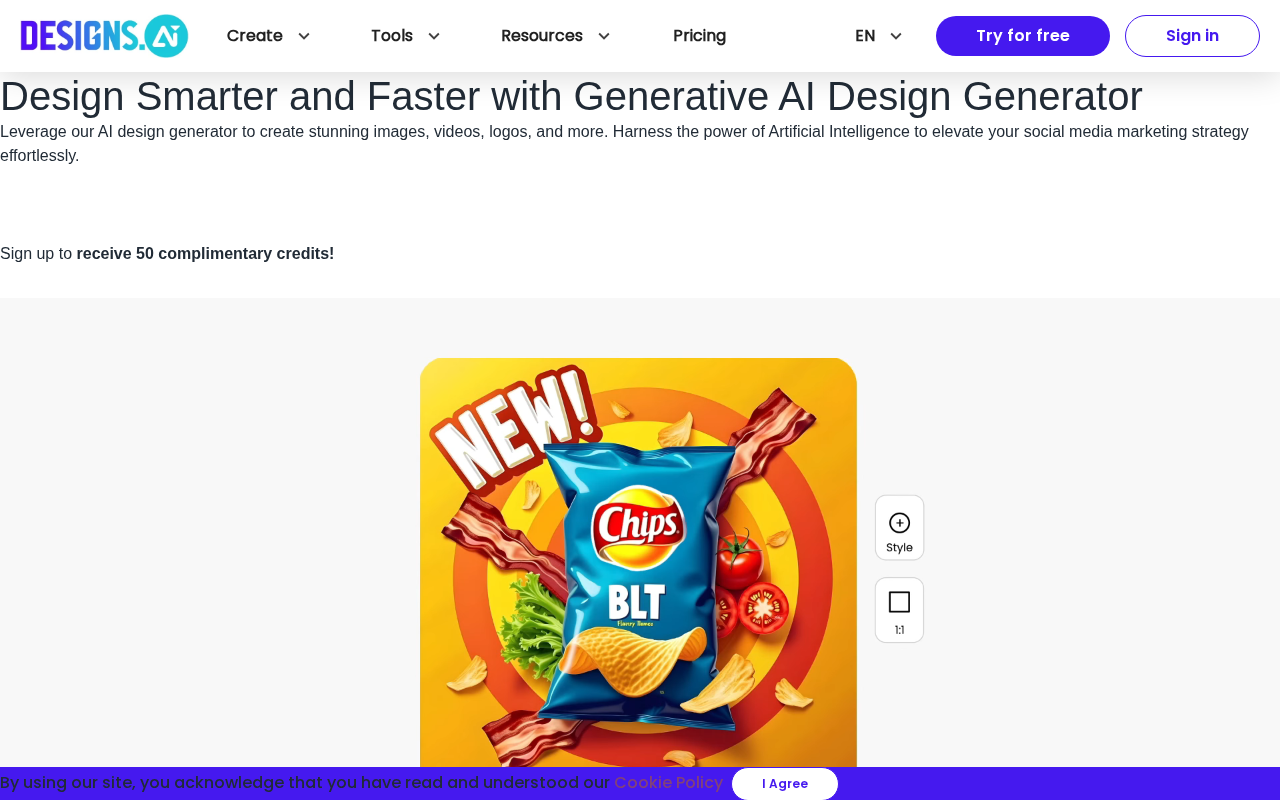Click the chevron beside Resources

(x=604, y=36)
